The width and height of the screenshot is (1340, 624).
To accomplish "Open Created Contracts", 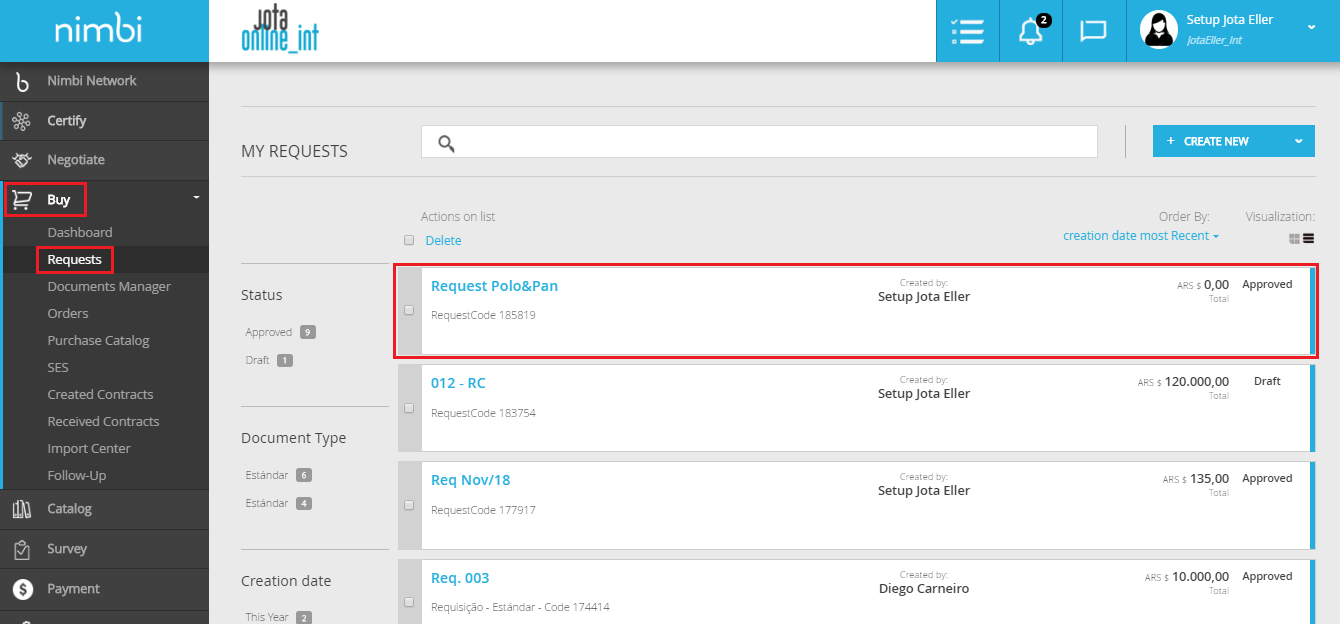I will coord(100,394).
